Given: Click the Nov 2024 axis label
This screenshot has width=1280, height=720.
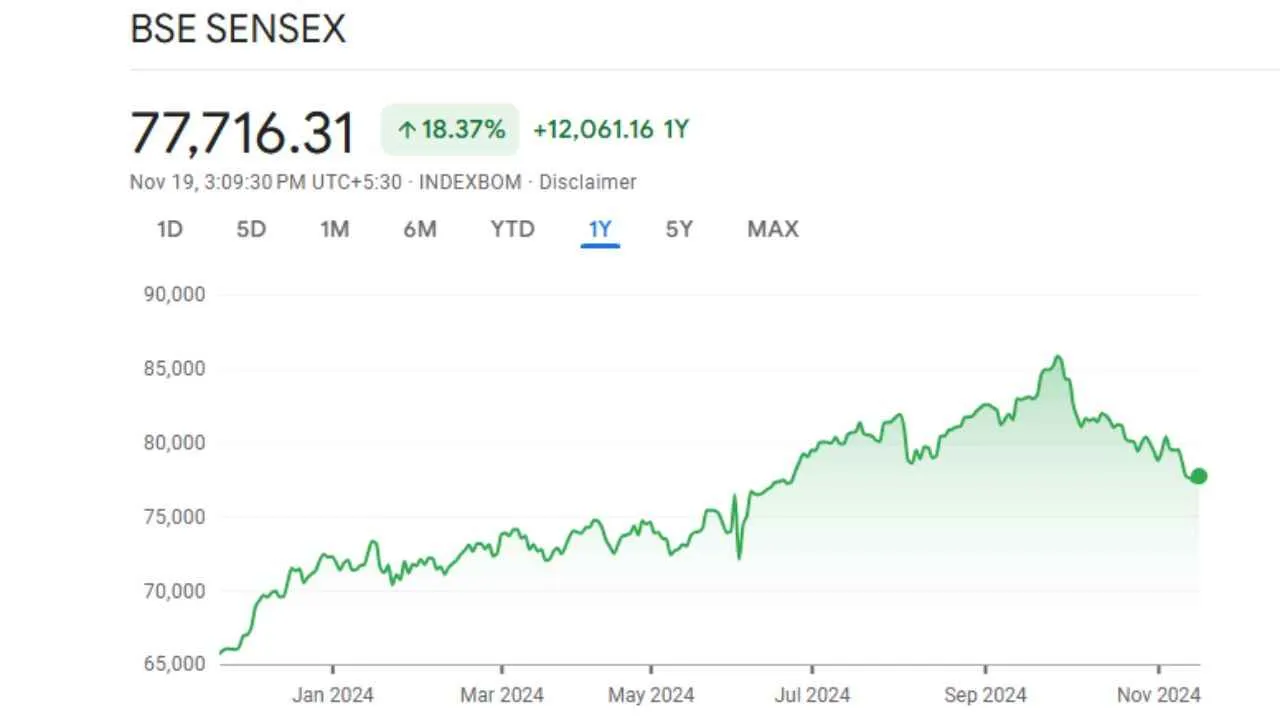Looking at the screenshot, I should pos(1159,694).
